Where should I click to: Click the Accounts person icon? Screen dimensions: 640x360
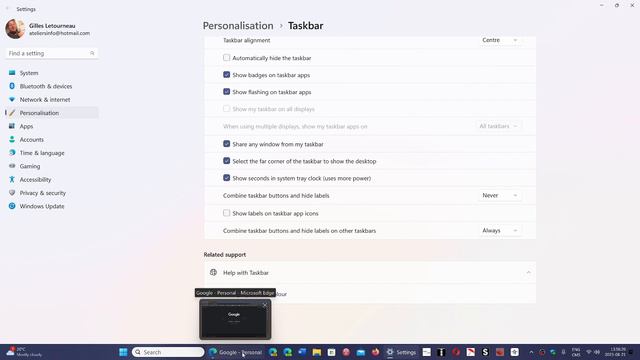point(12,140)
